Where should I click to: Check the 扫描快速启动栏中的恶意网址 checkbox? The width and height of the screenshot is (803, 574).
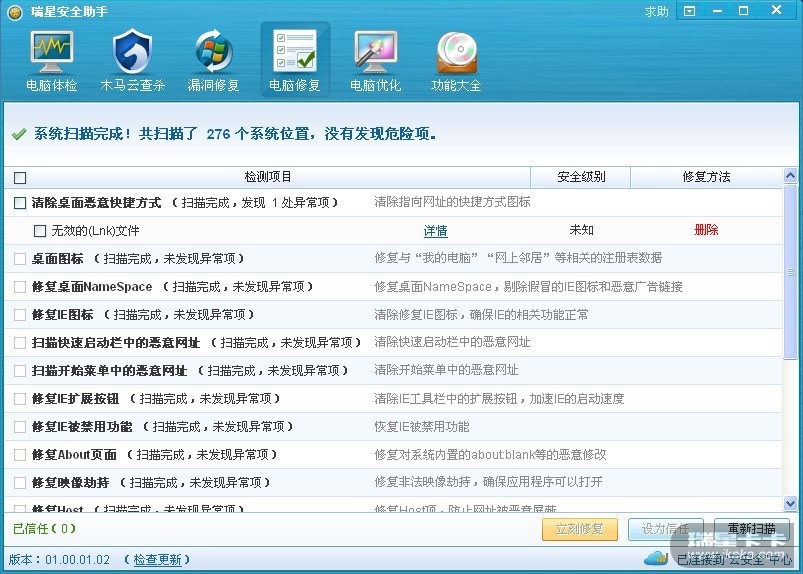tap(20, 343)
